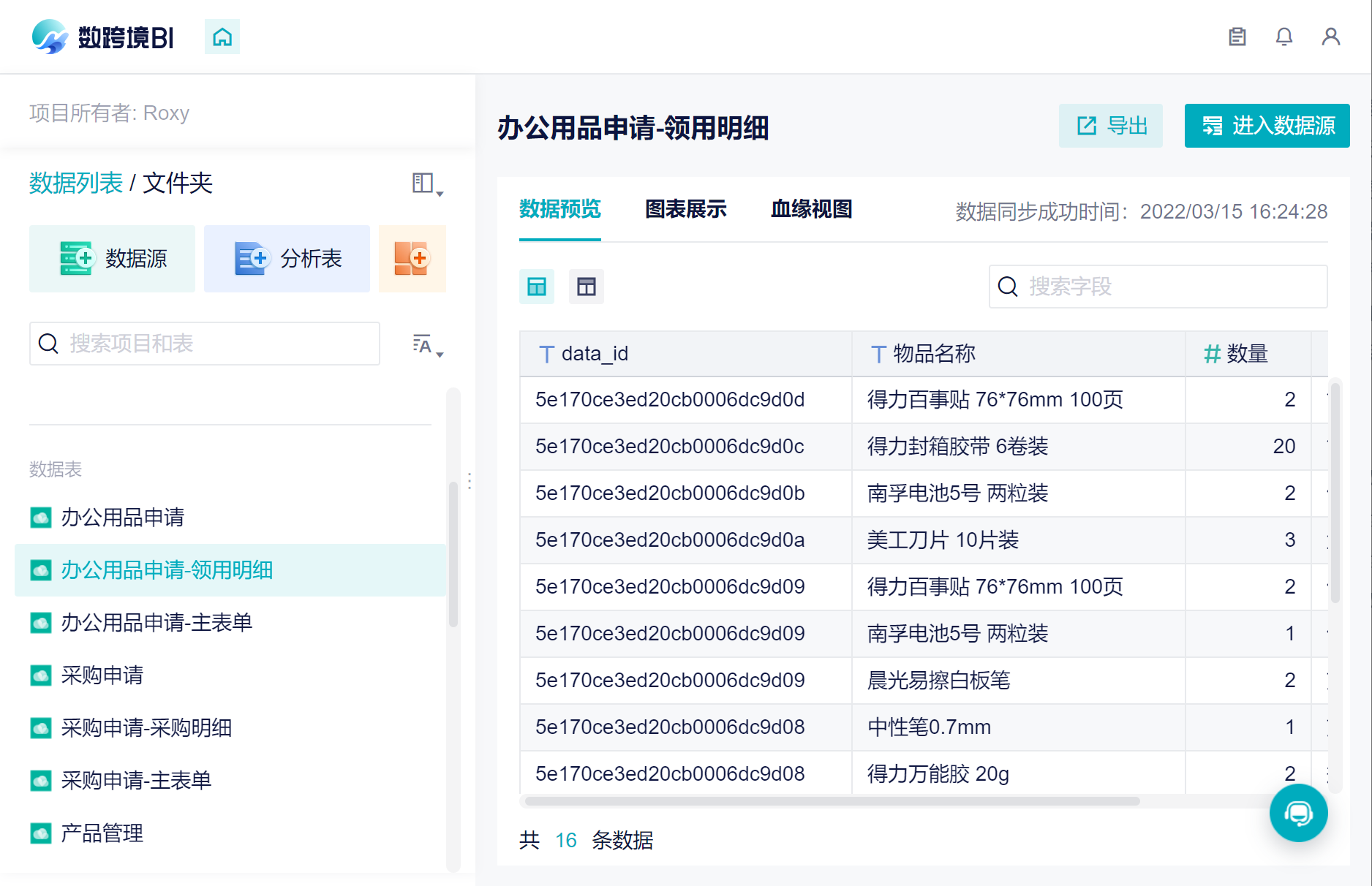Select the 办公用品申请 table icon

(41, 518)
